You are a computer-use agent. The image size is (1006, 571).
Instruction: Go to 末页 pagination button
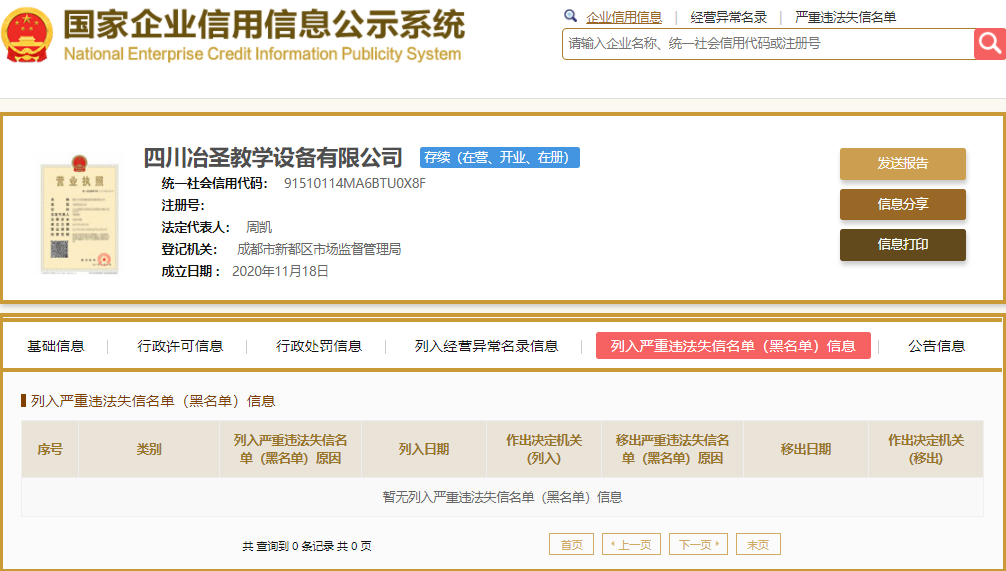pos(758,544)
